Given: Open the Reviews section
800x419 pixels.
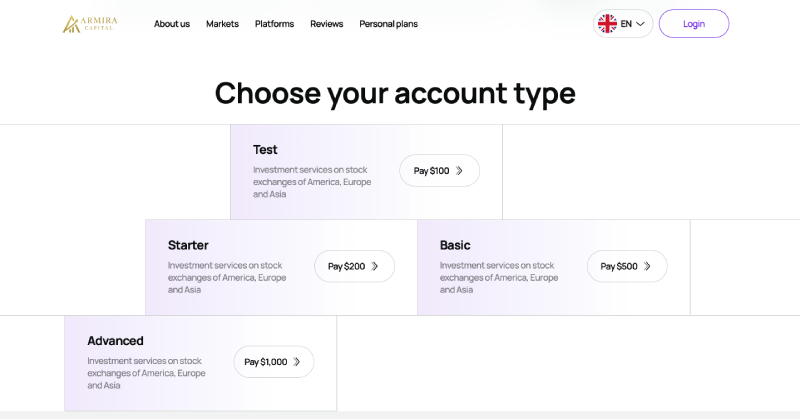Looking at the screenshot, I should (x=327, y=24).
